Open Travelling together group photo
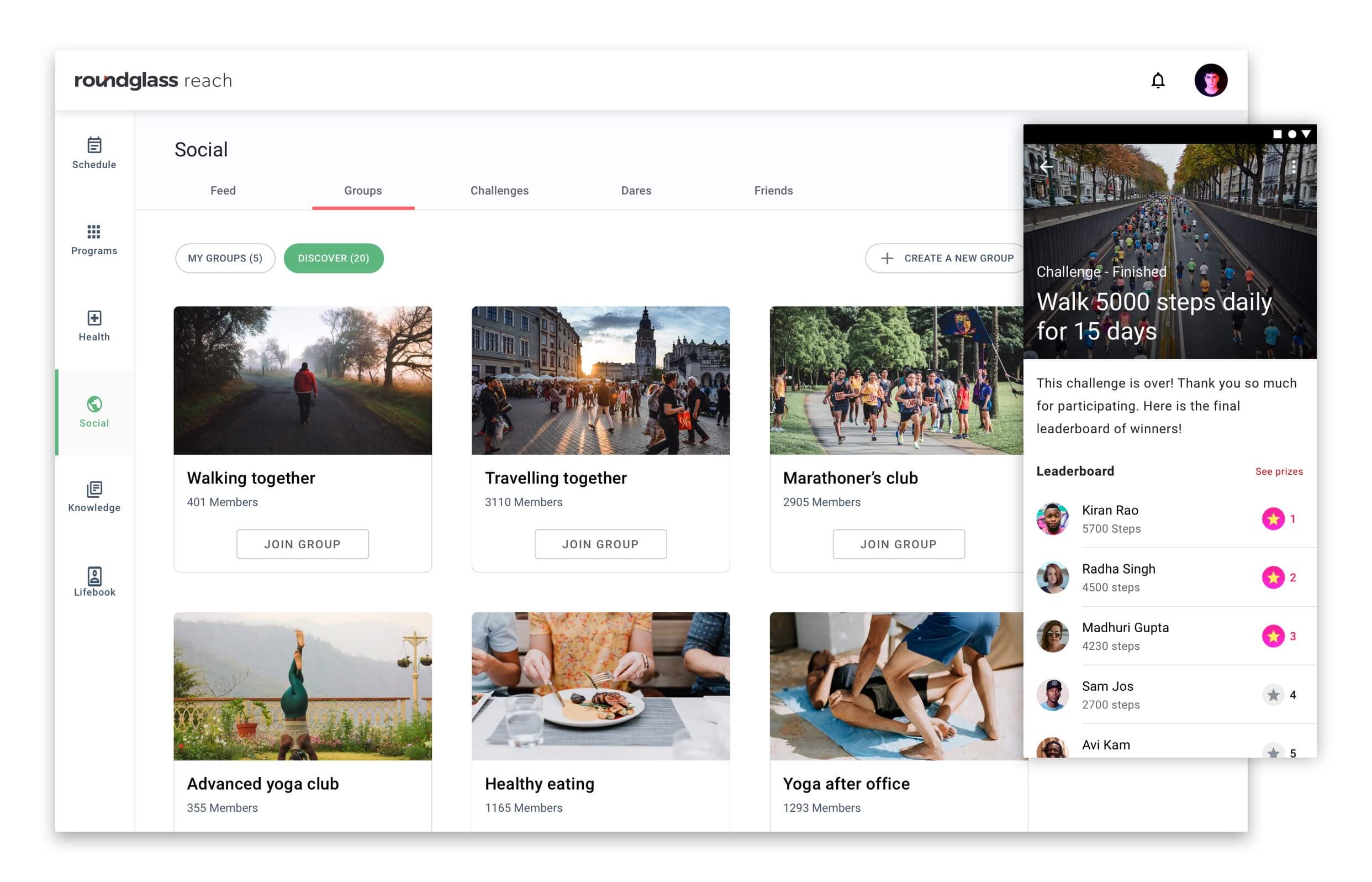 click(x=600, y=380)
